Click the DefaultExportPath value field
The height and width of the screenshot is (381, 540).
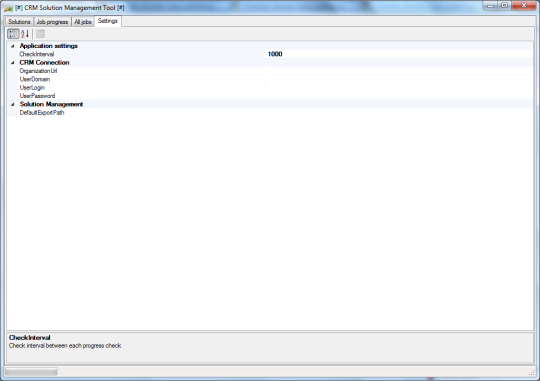tap(399, 113)
